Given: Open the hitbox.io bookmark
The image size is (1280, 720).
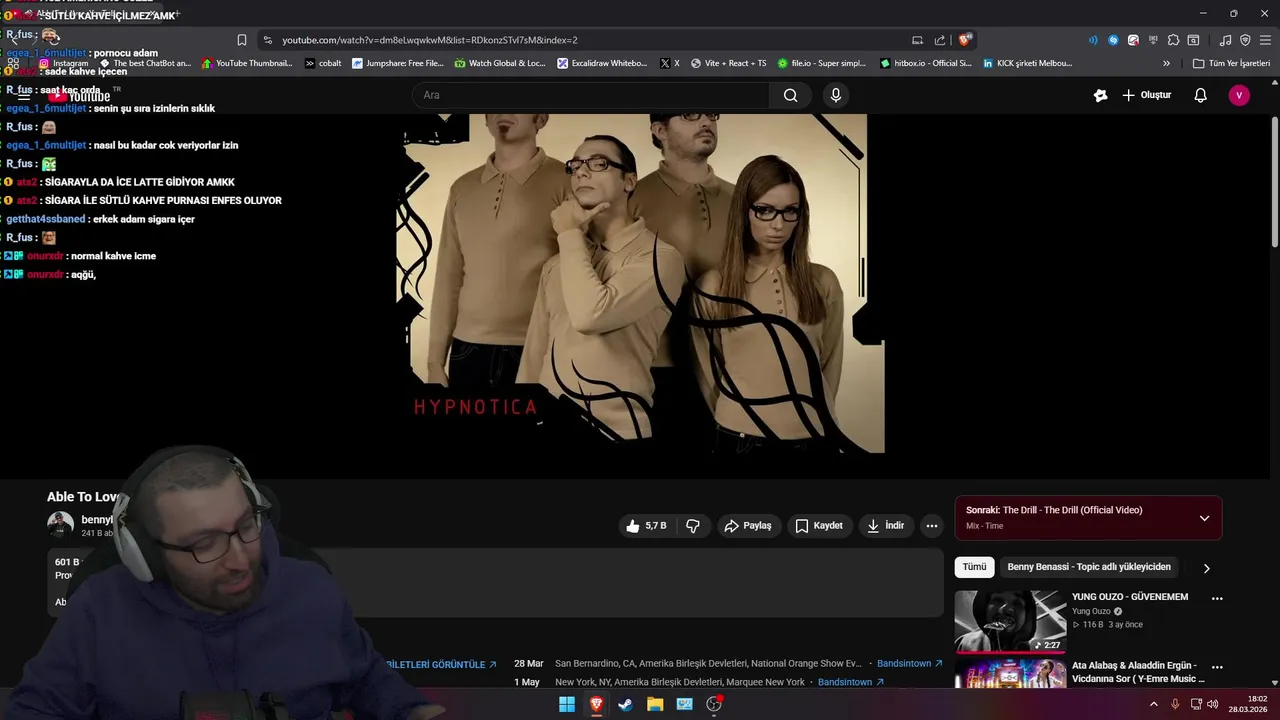Looking at the screenshot, I should pos(926,63).
